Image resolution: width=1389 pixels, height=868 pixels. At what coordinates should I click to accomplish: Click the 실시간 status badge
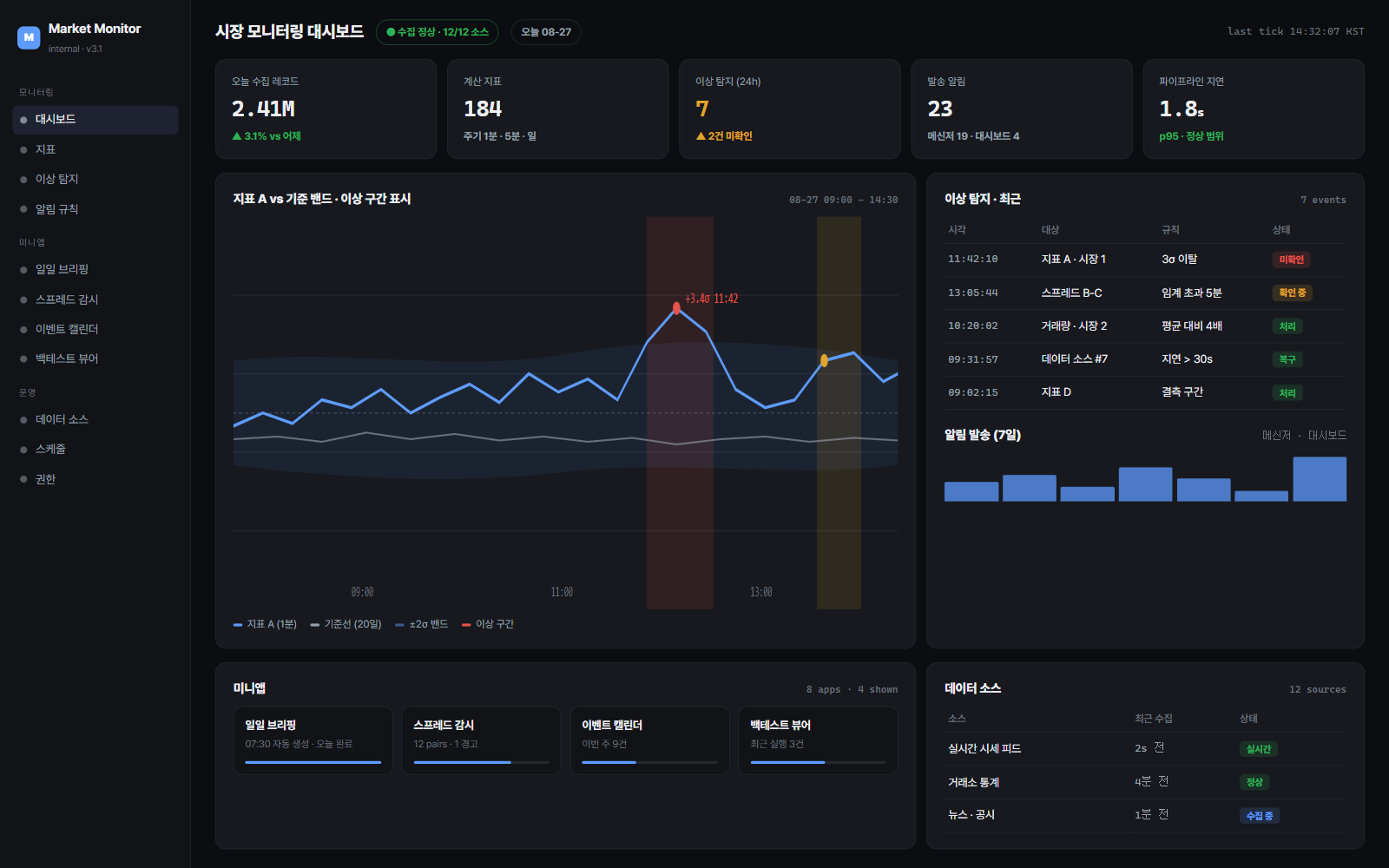[x=1258, y=749]
